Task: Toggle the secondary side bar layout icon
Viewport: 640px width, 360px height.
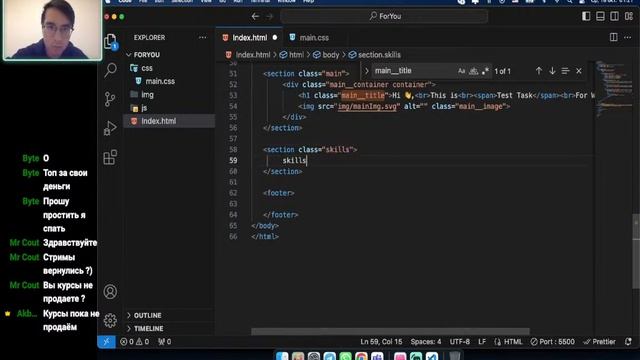Action: pos(614,16)
